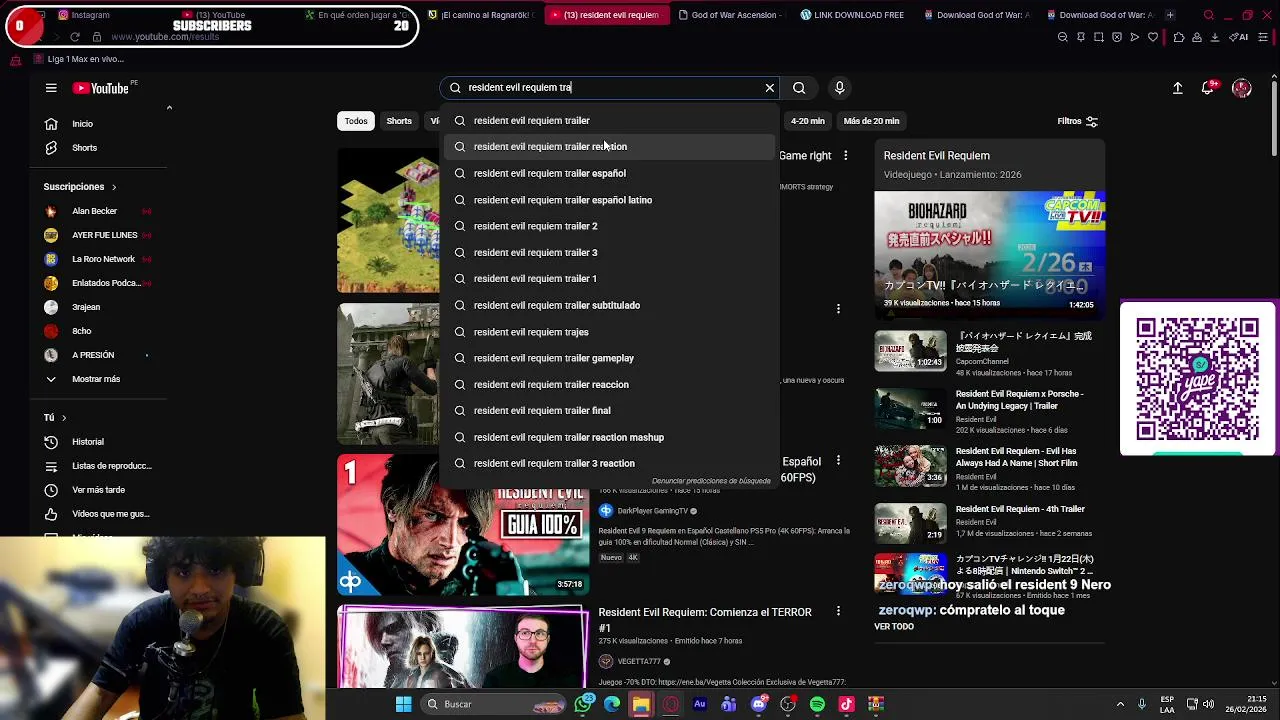Choose suggestion resident evil requiem trailer
Image resolution: width=1280 pixels, height=720 pixels.
pos(610,121)
